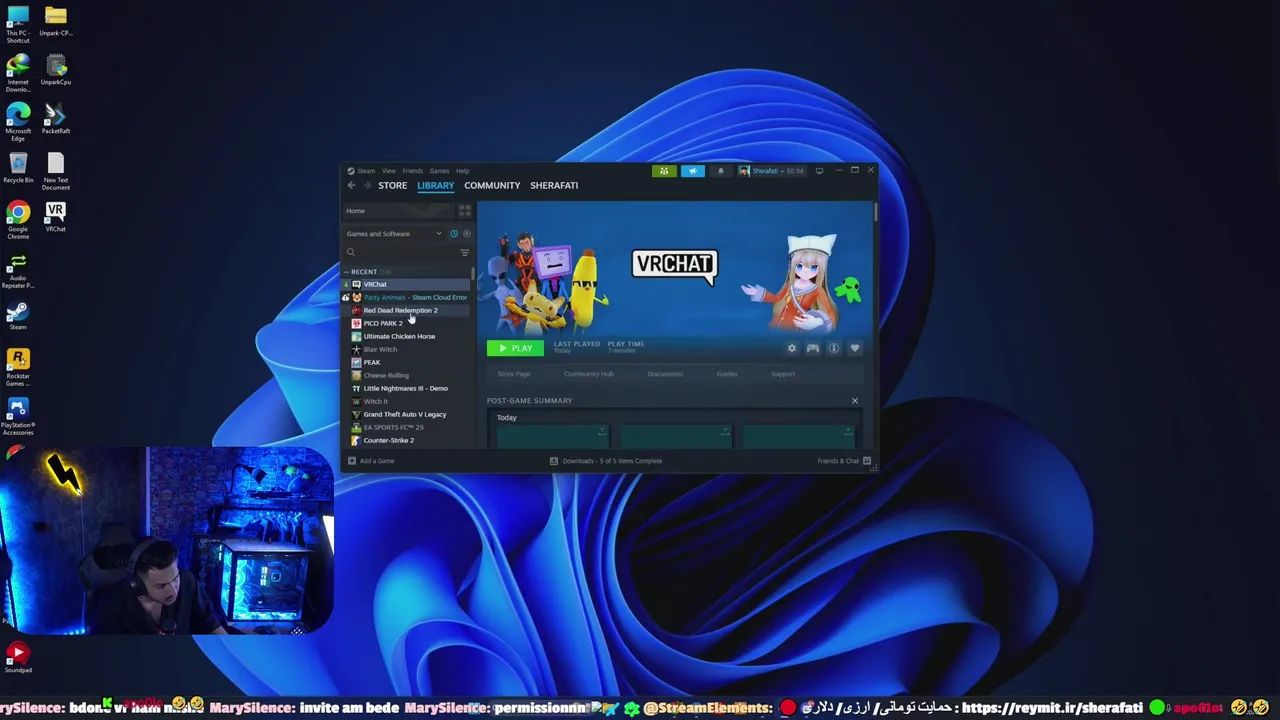Select Grand Theft Auto V Legacy

point(405,414)
